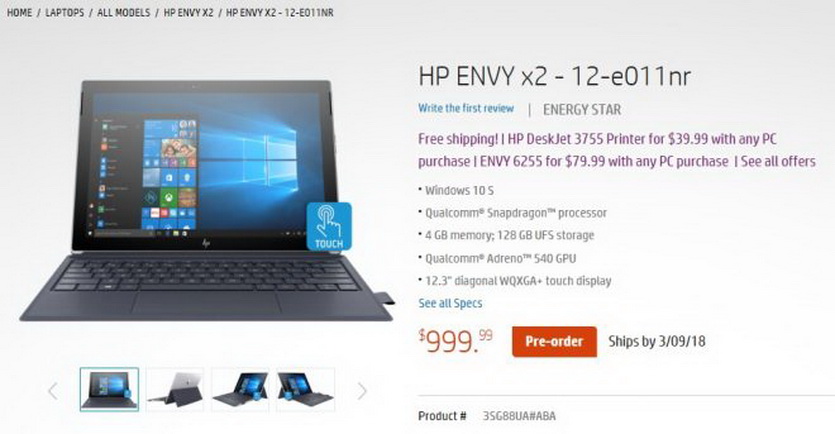Viewport: 835px width, 434px height.
Task: Click the main laptop product image
Action: coord(207,201)
